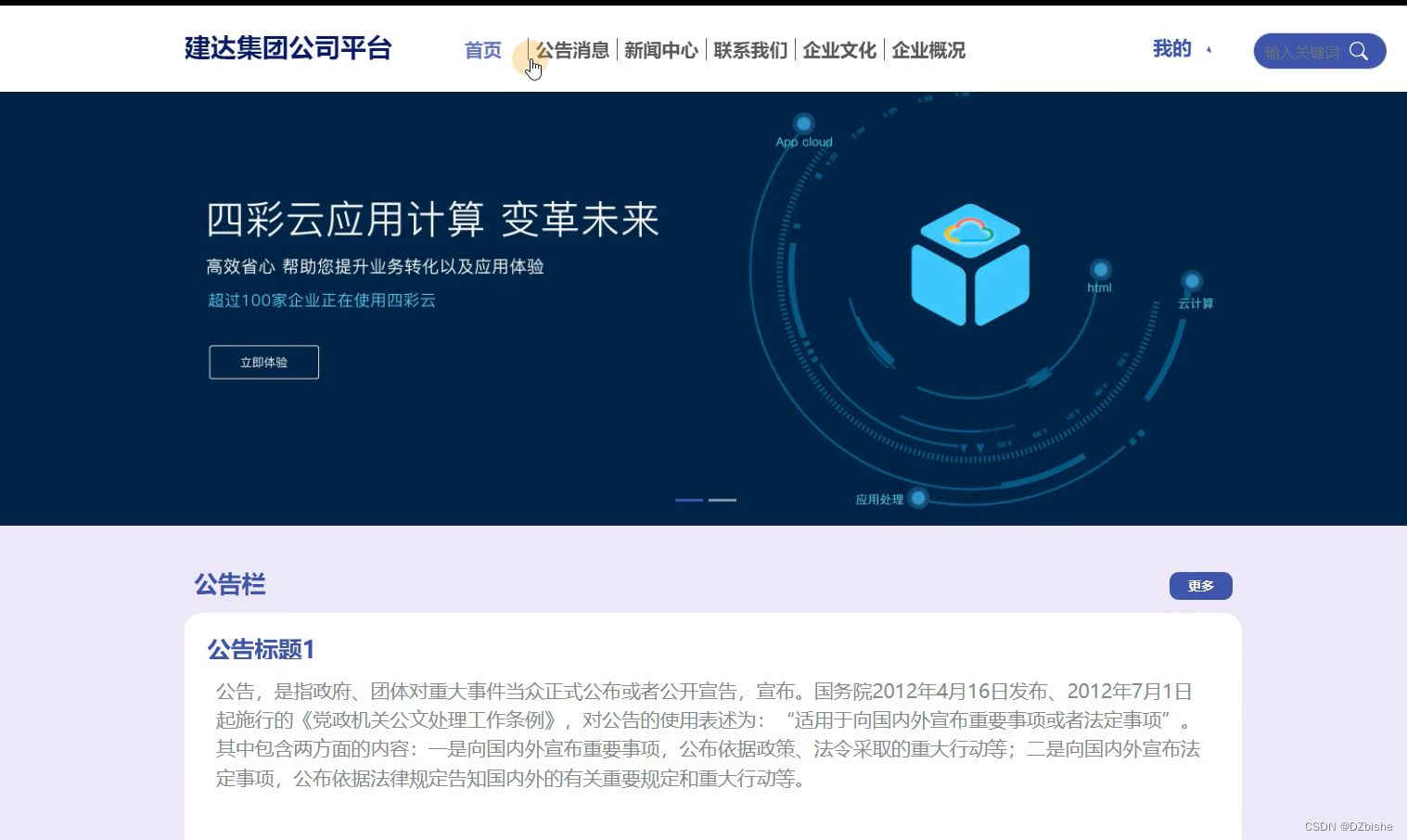Navigate to 企业文化
This screenshot has height=840, width=1407.
click(839, 50)
